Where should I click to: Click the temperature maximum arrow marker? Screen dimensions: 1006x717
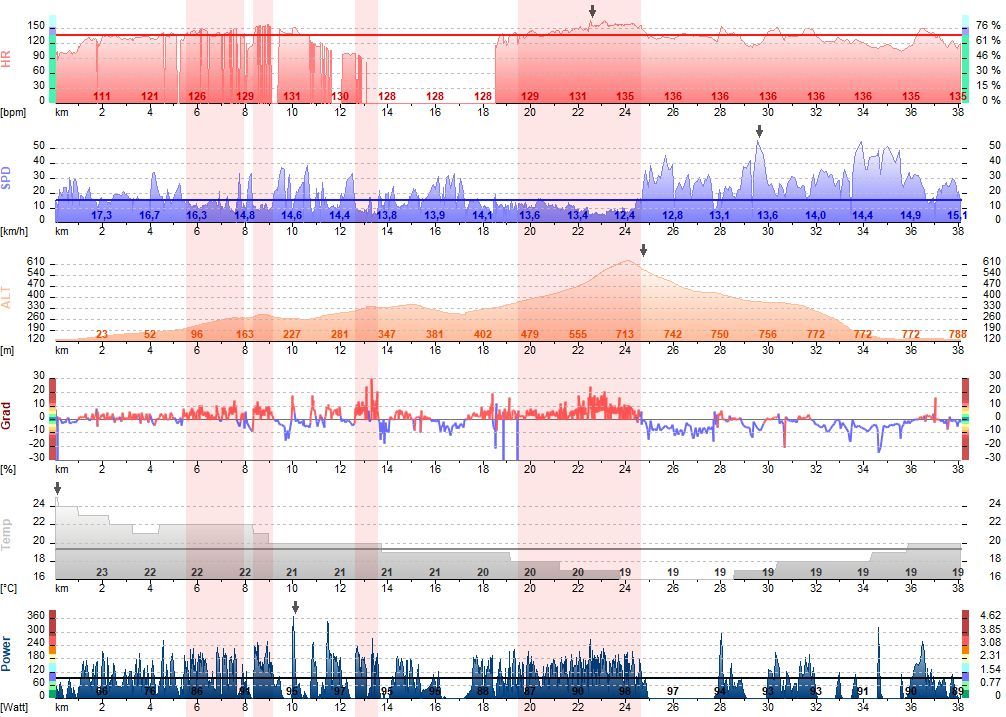click(57, 488)
